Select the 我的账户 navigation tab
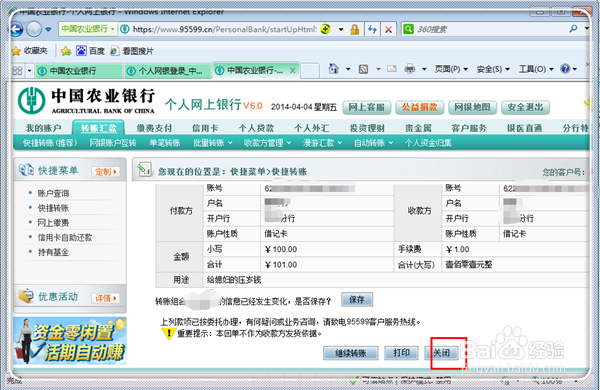The height and width of the screenshot is (390, 600). [x=43, y=128]
